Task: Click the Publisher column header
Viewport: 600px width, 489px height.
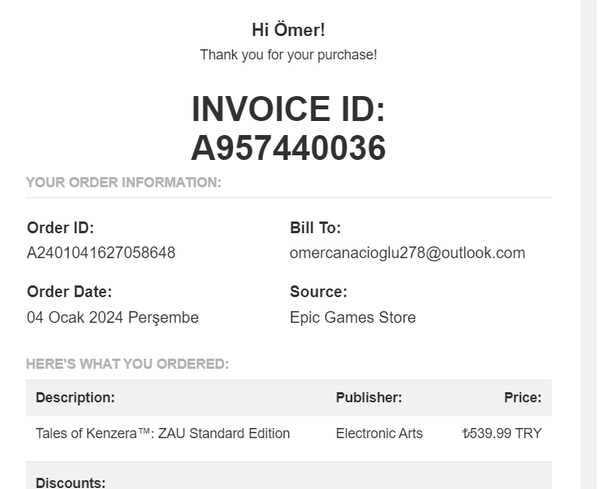Action: coord(369,397)
